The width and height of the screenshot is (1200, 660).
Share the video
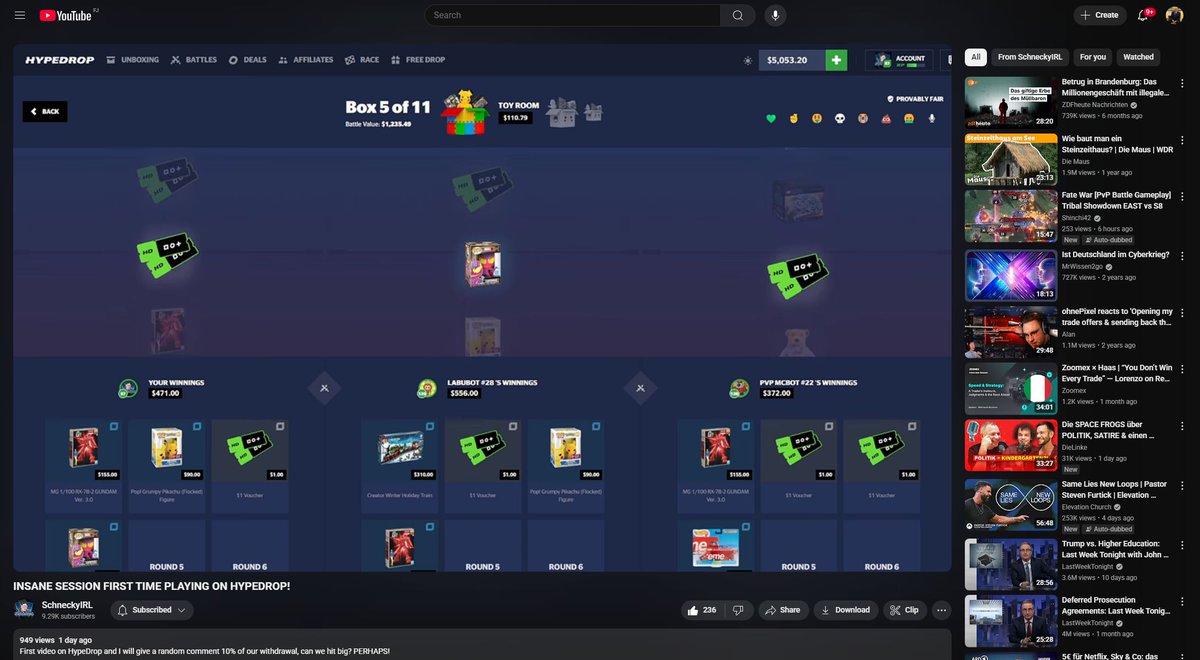click(x=783, y=610)
